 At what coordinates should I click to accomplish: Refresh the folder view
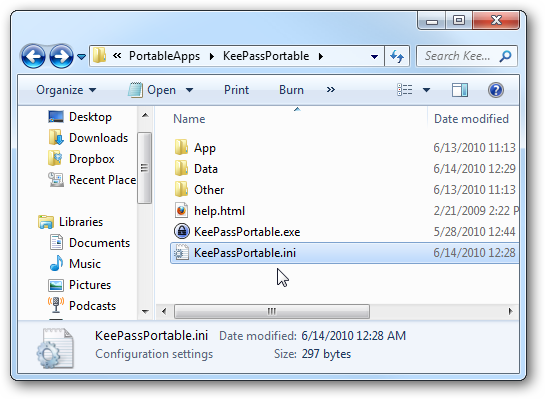[x=397, y=56]
